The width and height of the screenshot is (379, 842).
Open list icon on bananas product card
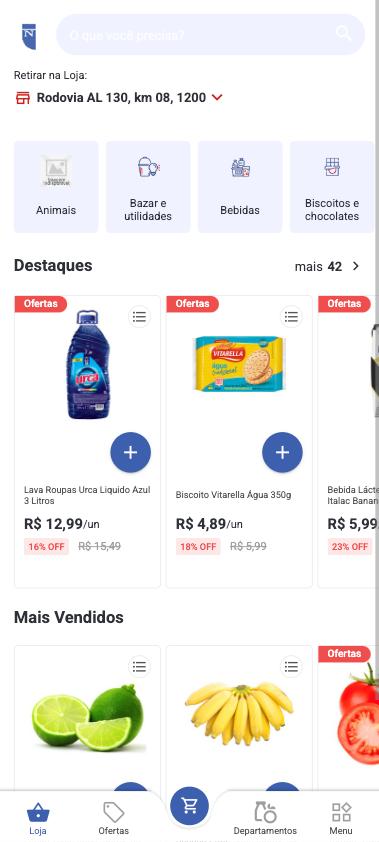tap(291, 667)
